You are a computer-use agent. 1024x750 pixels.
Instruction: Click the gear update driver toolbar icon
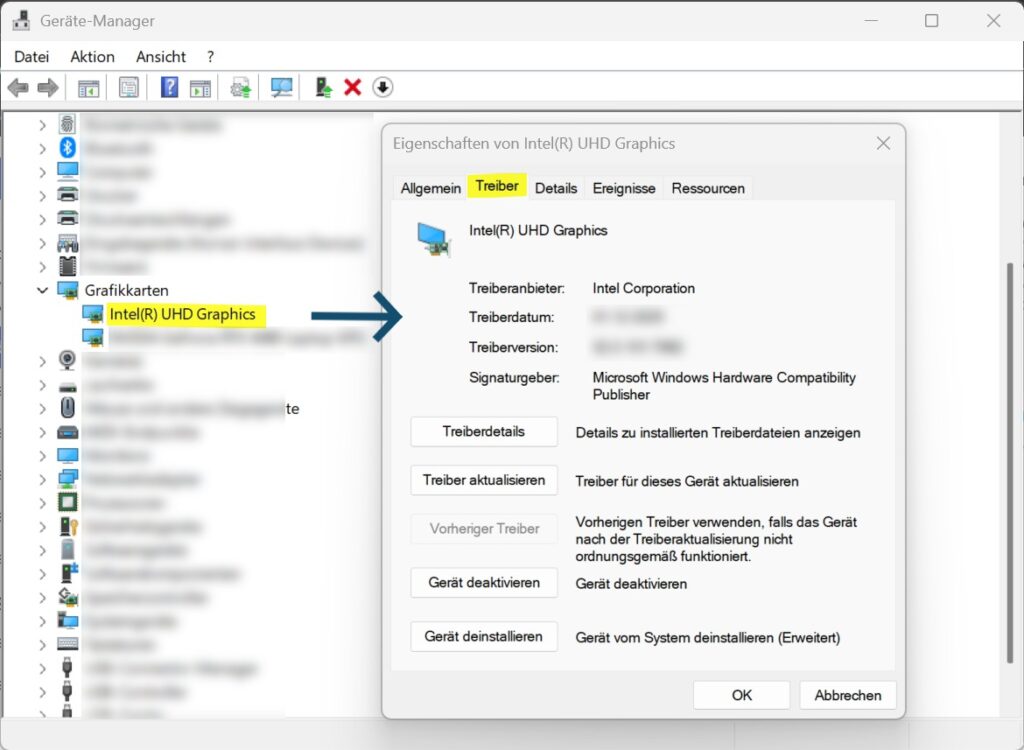click(x=240, y=88)
